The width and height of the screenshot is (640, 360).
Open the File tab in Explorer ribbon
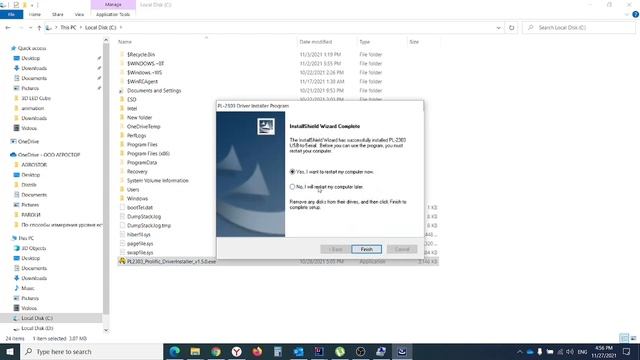click(x=11, y=14)
